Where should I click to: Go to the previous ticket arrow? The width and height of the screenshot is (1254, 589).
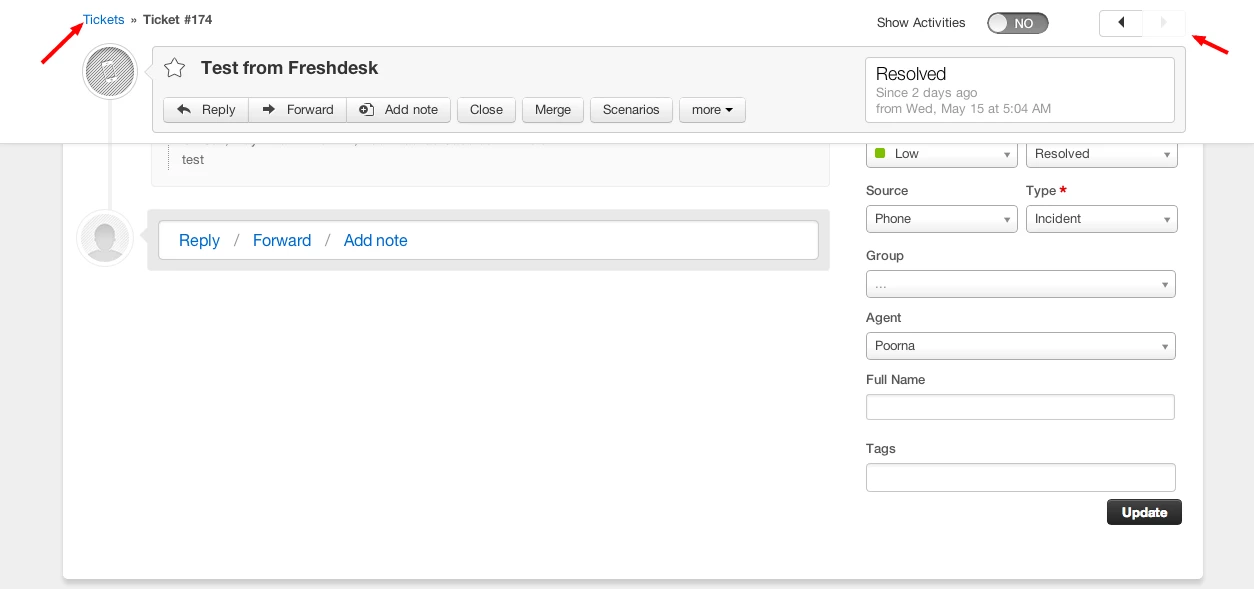[x=1121, y=23]
